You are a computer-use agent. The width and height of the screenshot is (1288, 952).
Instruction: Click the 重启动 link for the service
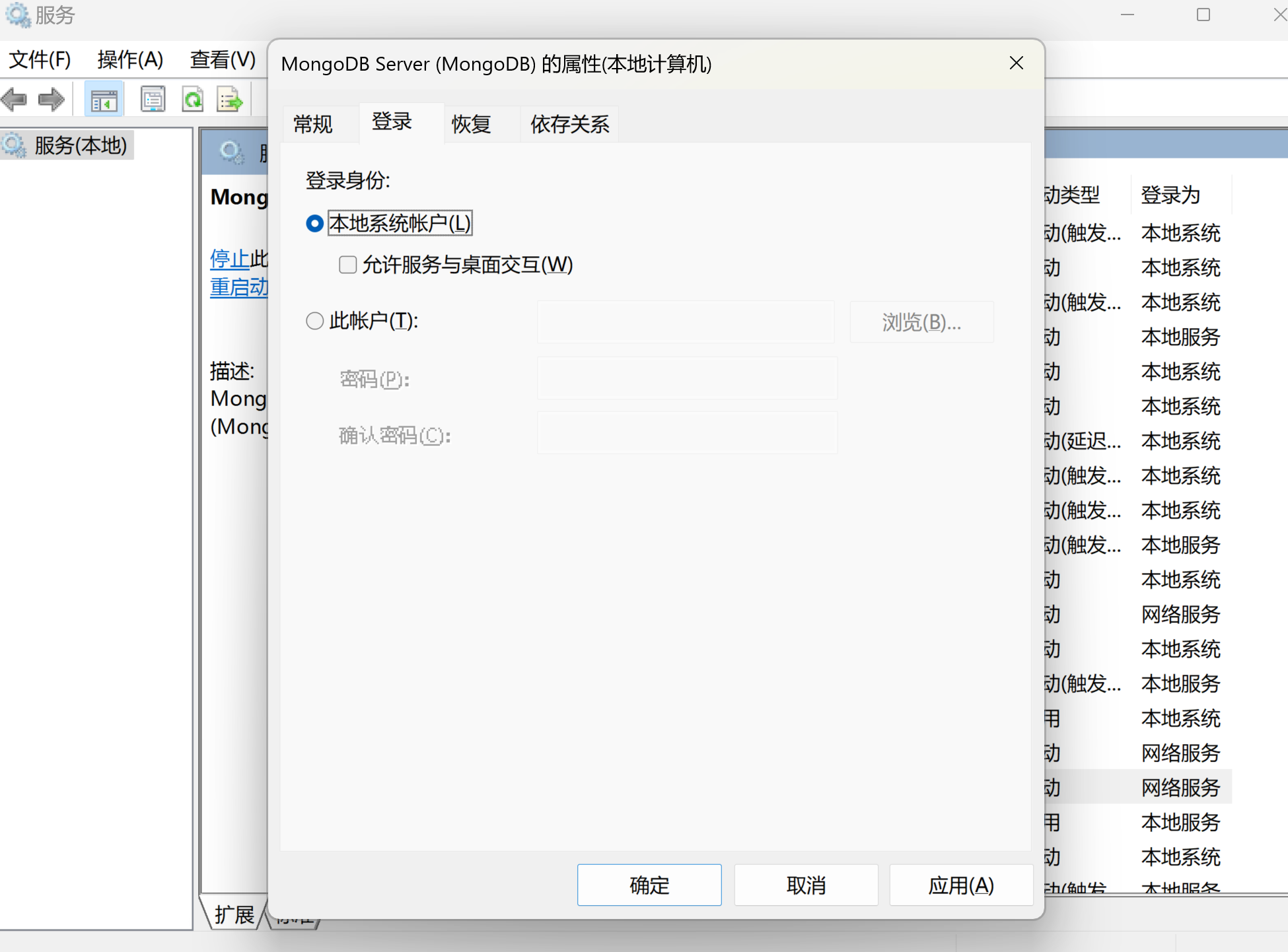[239, 288]
